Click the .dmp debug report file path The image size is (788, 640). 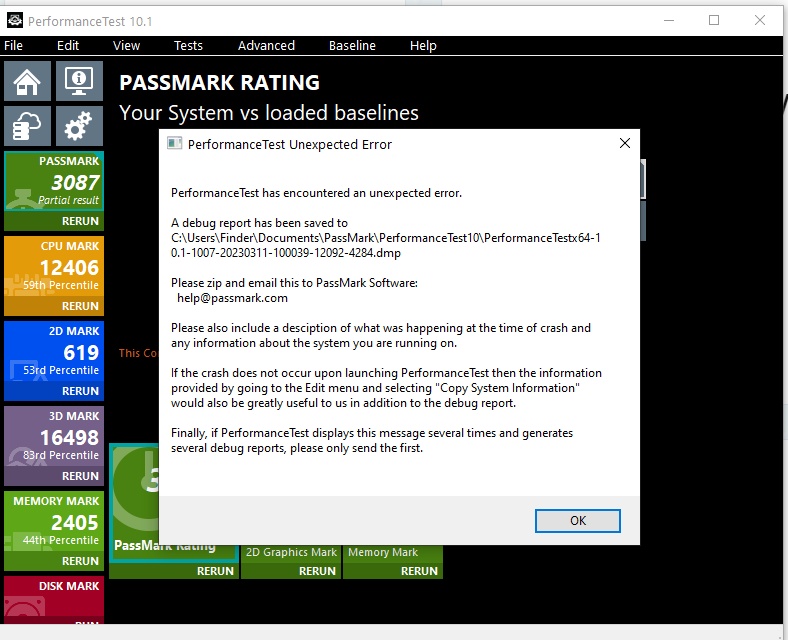click(385, 245)
